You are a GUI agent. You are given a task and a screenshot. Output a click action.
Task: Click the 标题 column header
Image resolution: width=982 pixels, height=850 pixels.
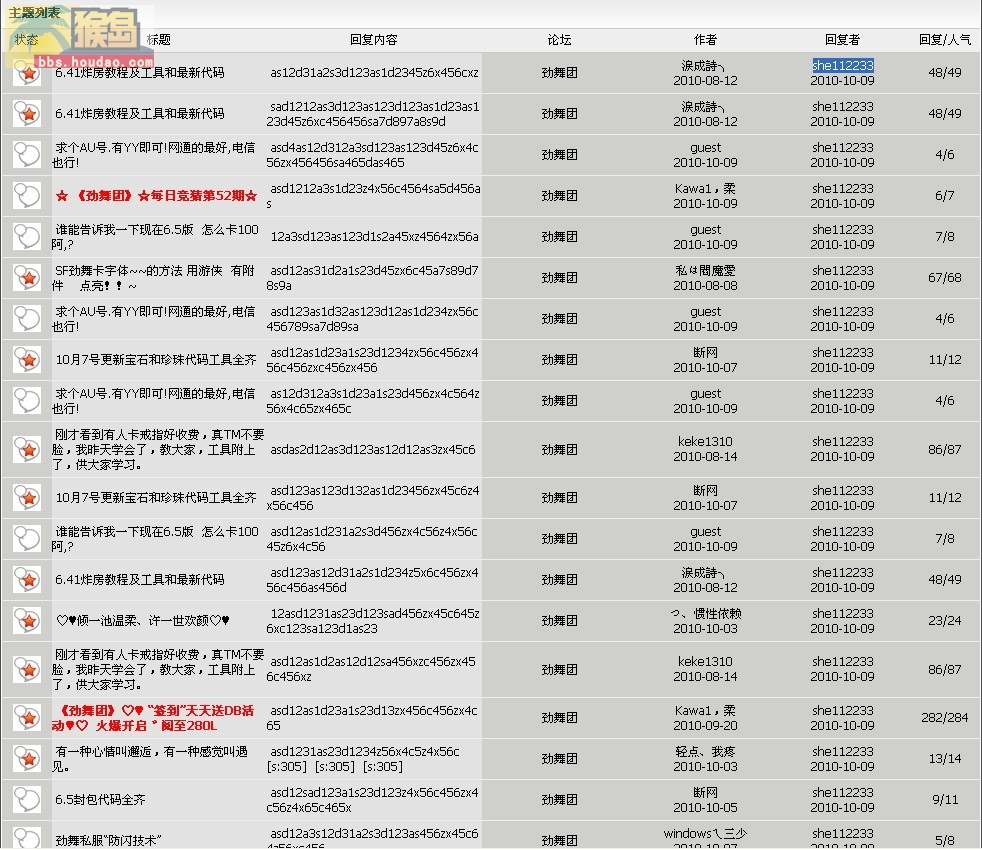click(158, 39)
